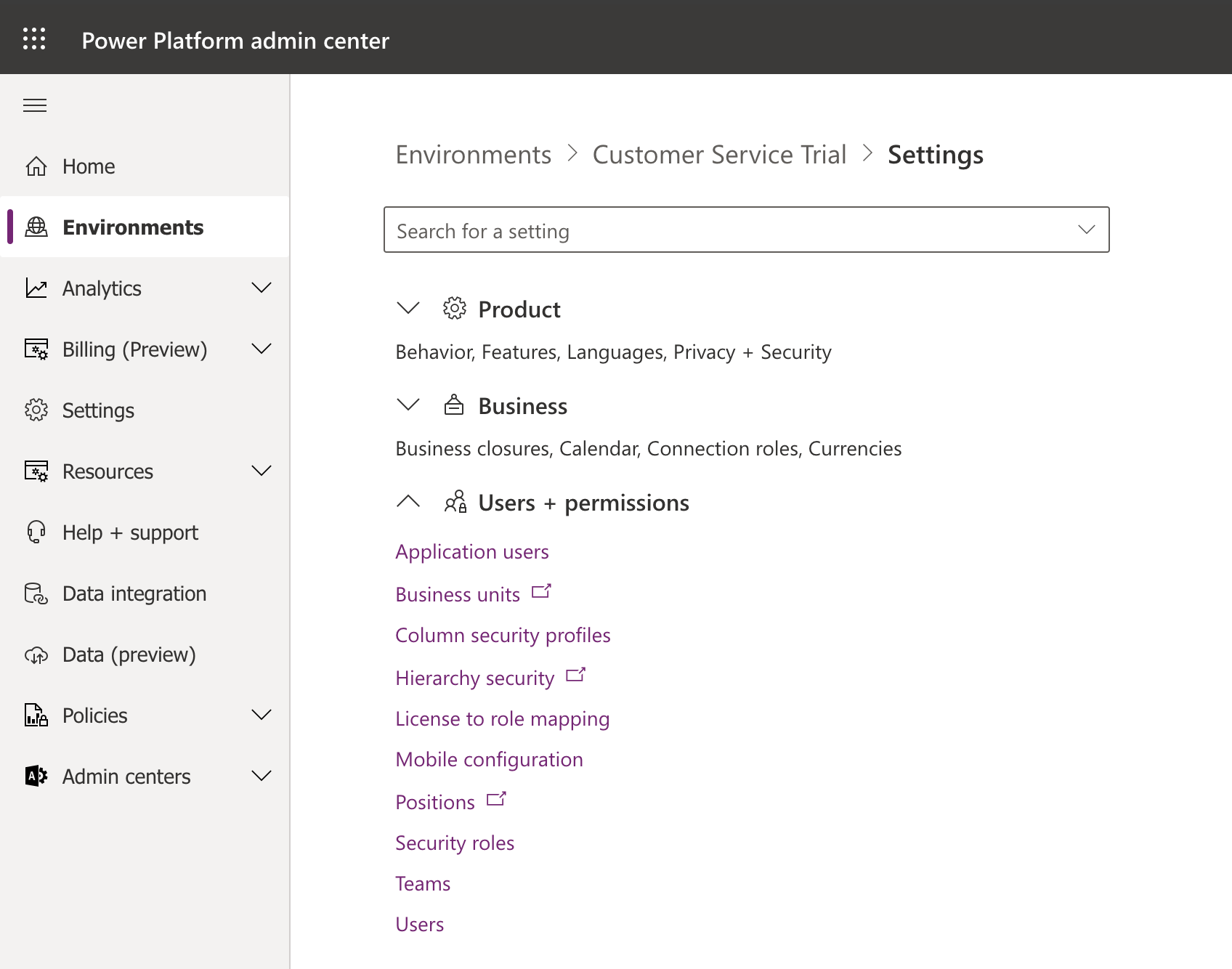Click the Settings gear icon in sidebar
Image resolution: width=1232 pixels, height=969 pixels.
[36, 410]
